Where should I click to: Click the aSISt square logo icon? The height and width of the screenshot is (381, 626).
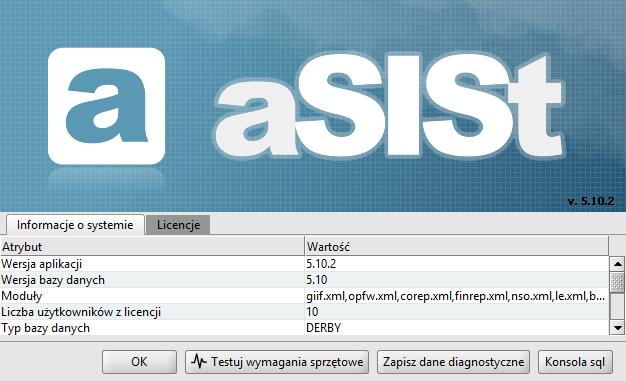(x=106, y=106)
